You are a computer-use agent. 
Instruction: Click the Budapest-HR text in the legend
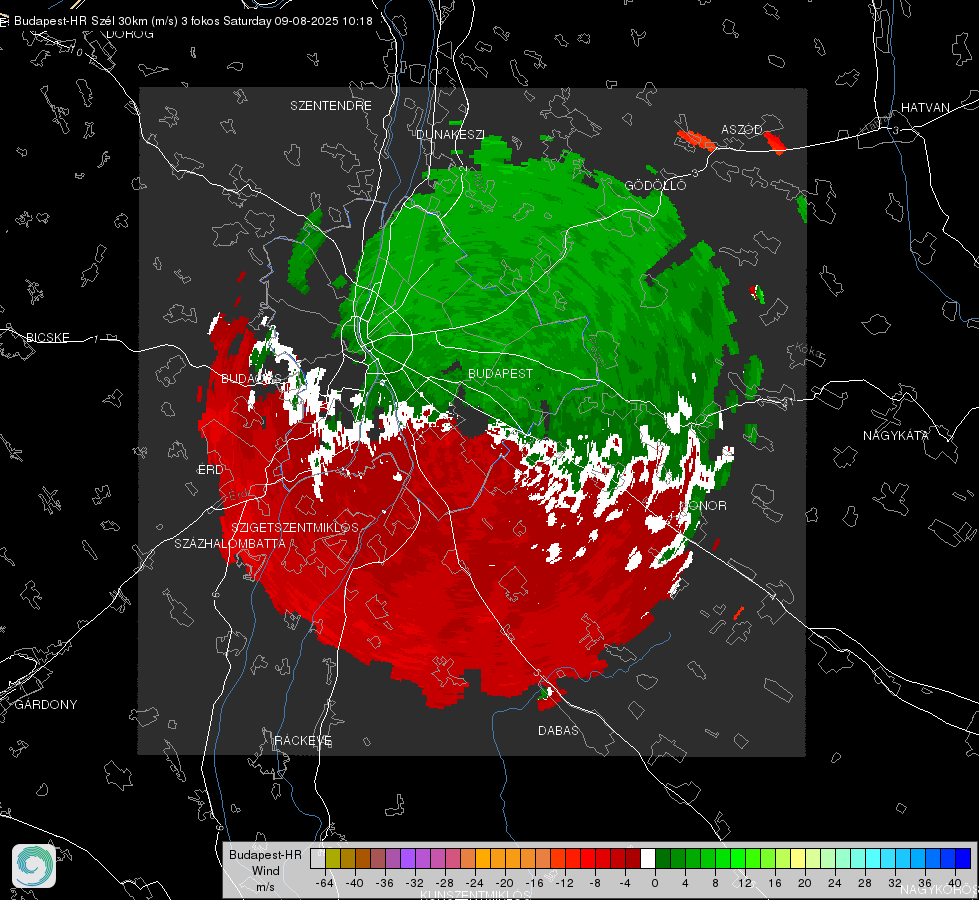[x=265, y=855]
